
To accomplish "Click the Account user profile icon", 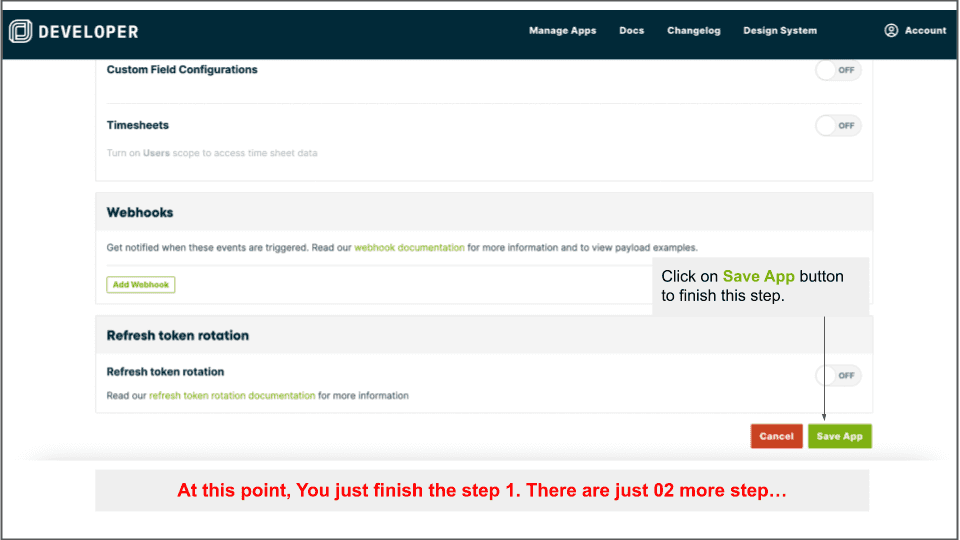I will (891, 30).
